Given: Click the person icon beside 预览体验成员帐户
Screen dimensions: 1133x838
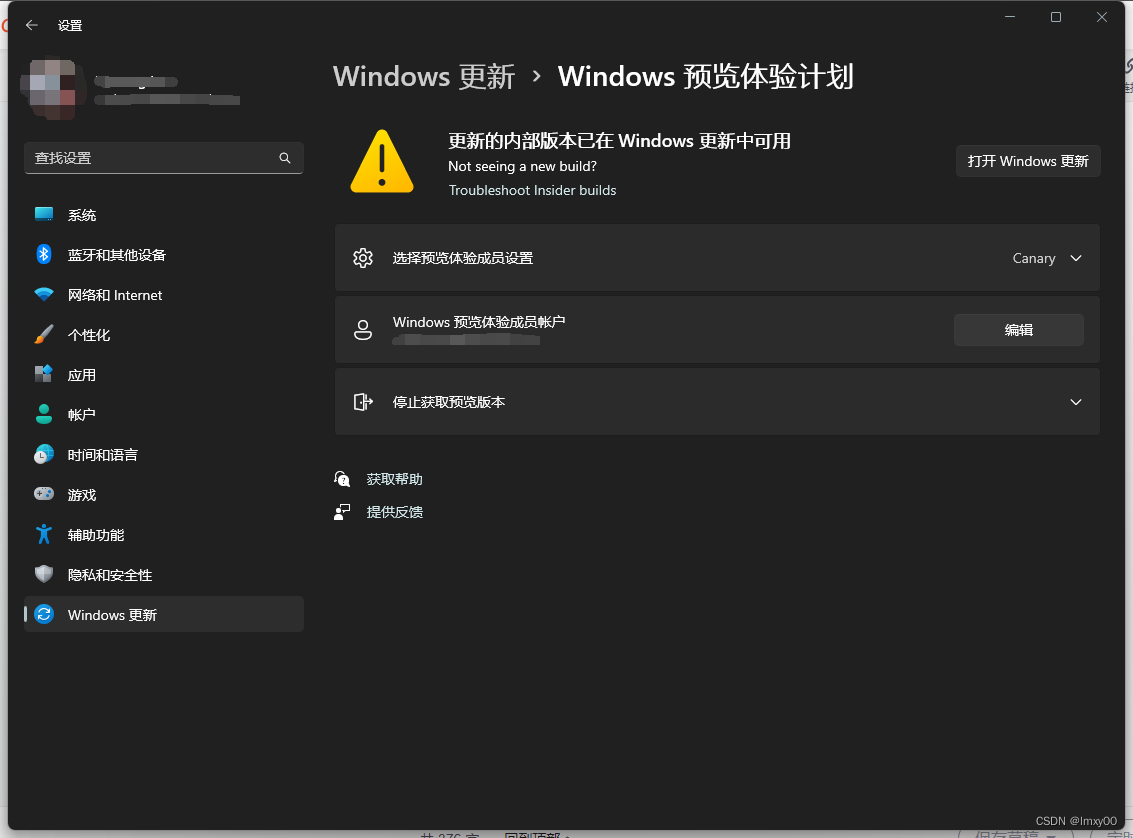Looking at the screenshot, I should [363, 330].
